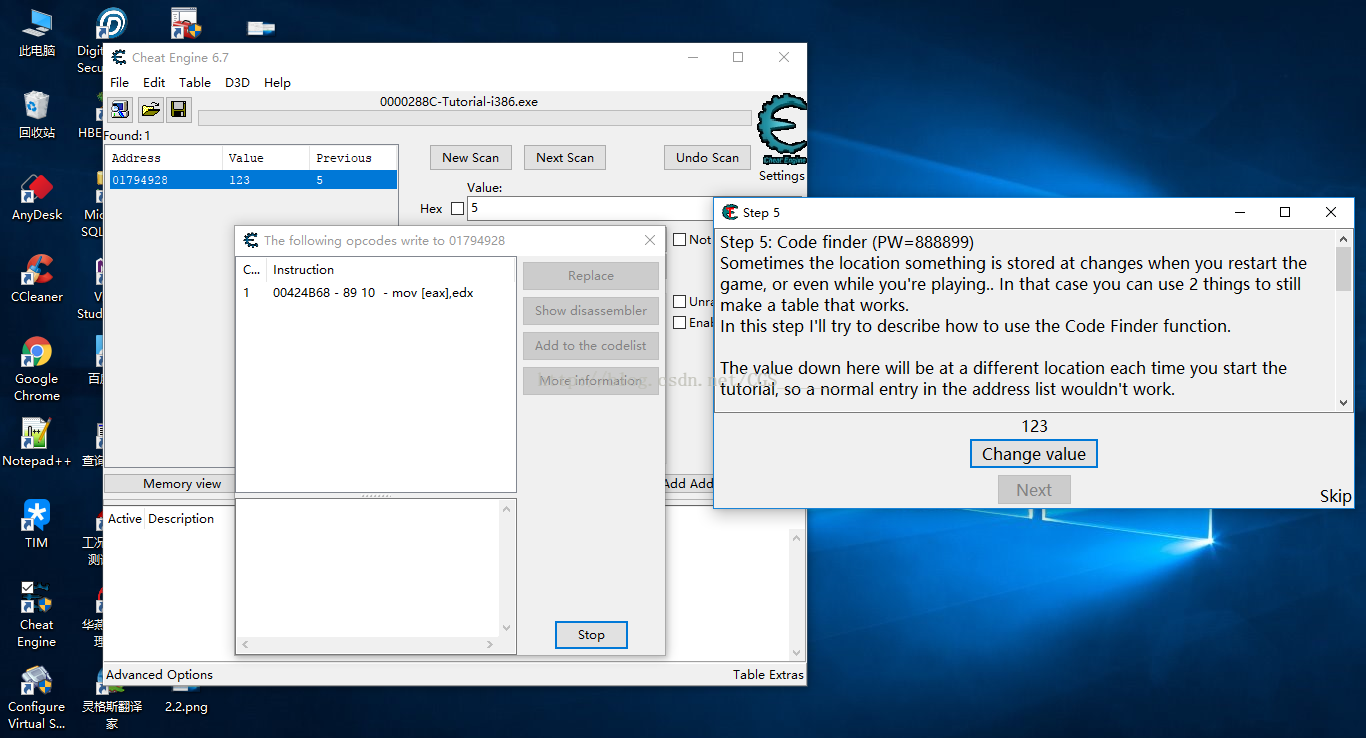The image size is (1366, 738).
Task: Select the TIM desktop icon
Action: pyautogui.click(x=37, y=525)
